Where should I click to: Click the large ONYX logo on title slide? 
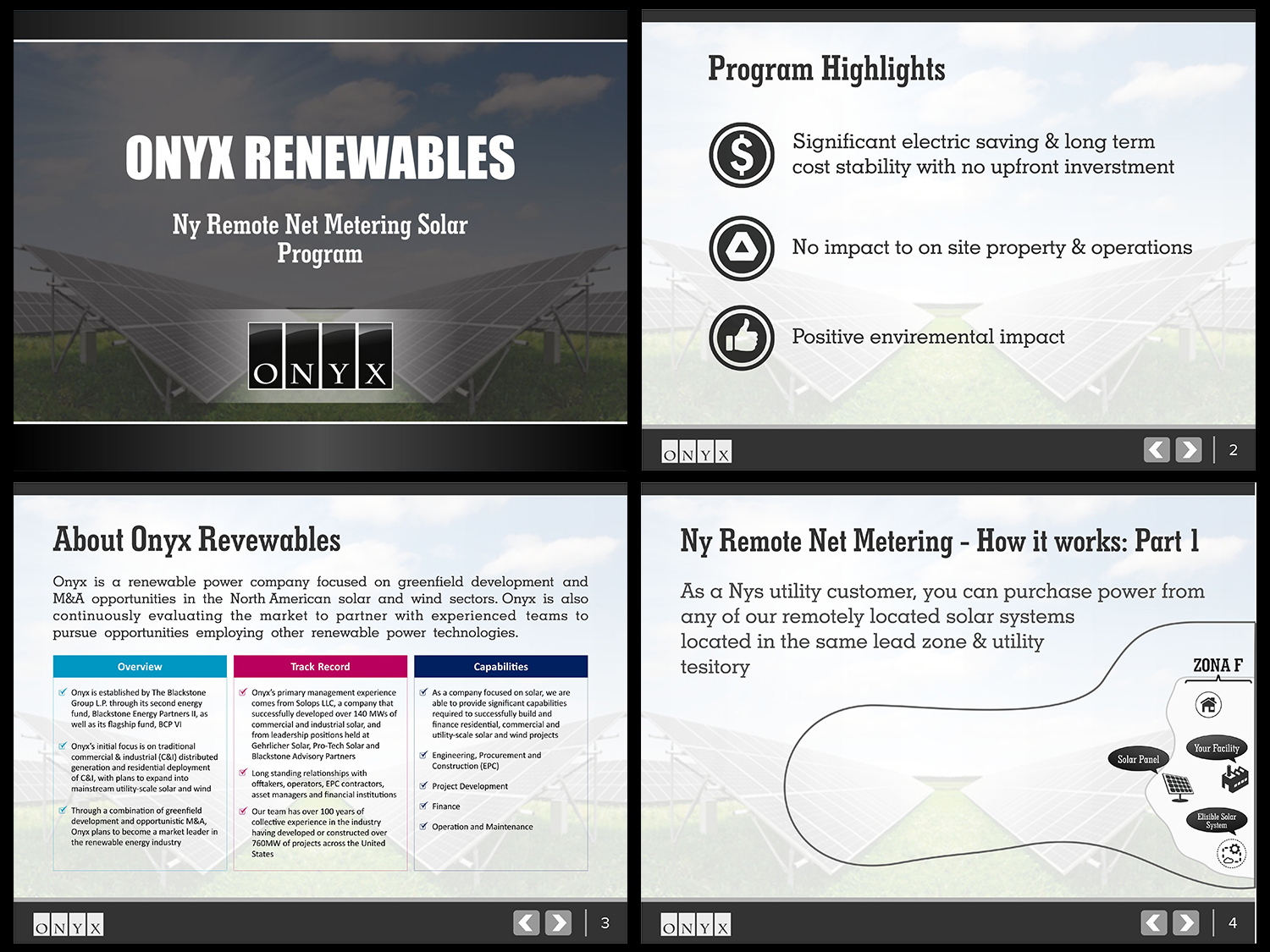pyautogui.click(x=320, y=355)
